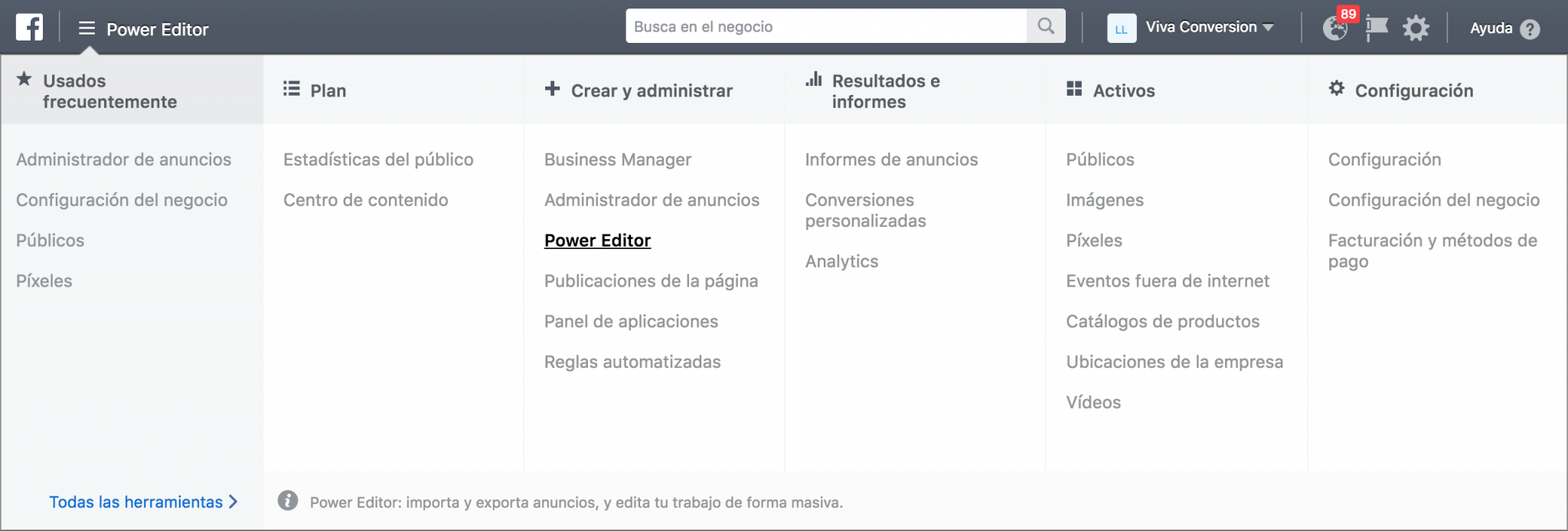Screen dimensions: 1568x531
Task: Click the Power Editor title in header
Action: (x=157, y=29)
